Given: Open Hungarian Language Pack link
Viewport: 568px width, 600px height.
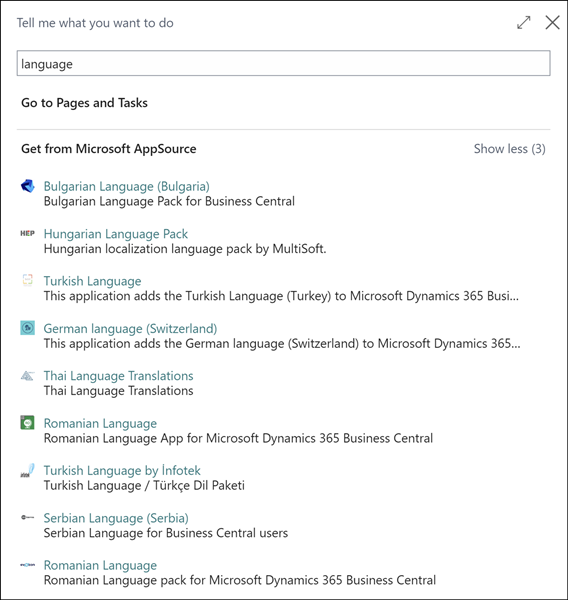Looking at the screenshot, I should (116, 234).
